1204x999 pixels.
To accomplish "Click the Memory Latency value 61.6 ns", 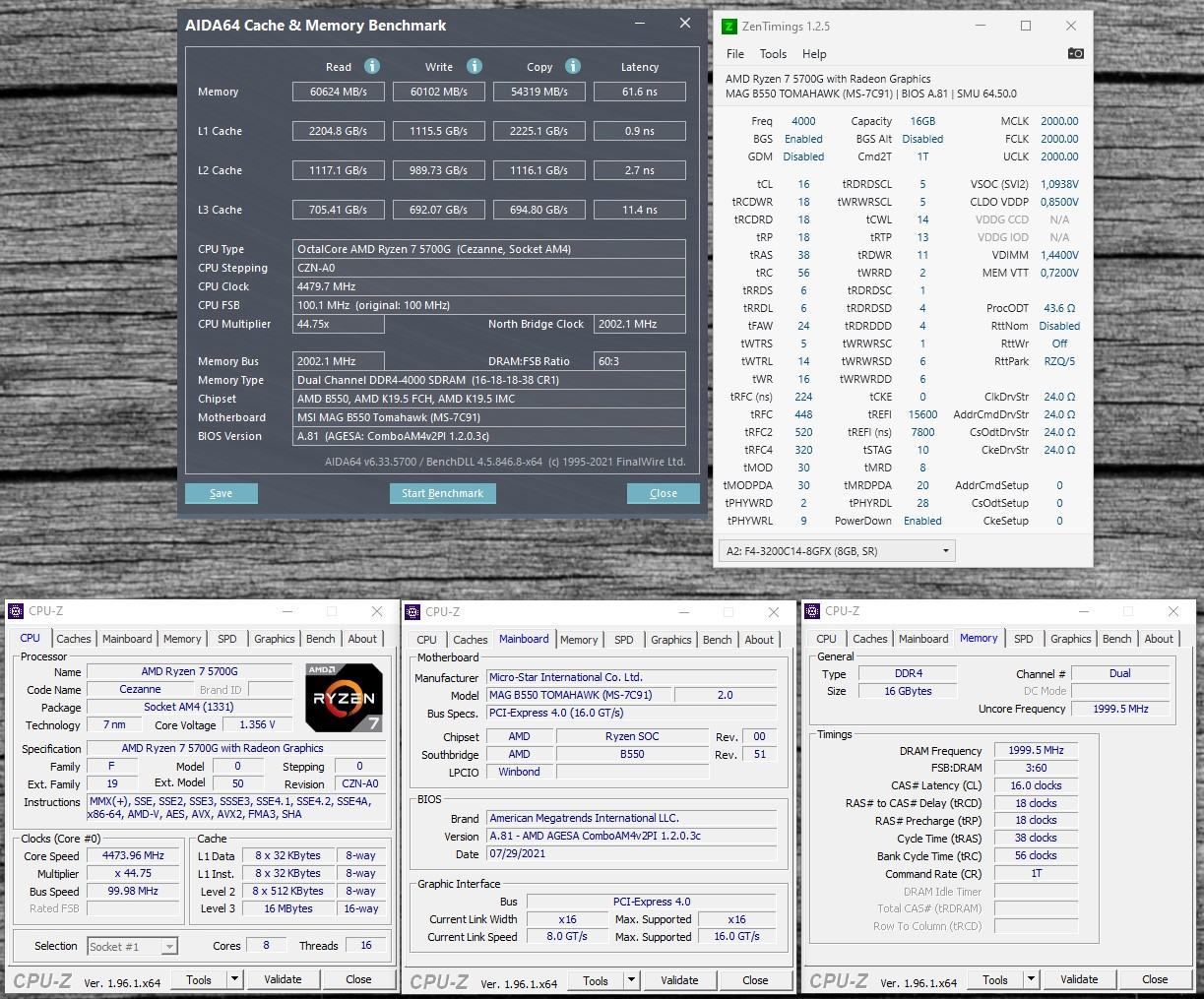I will 640,92.
